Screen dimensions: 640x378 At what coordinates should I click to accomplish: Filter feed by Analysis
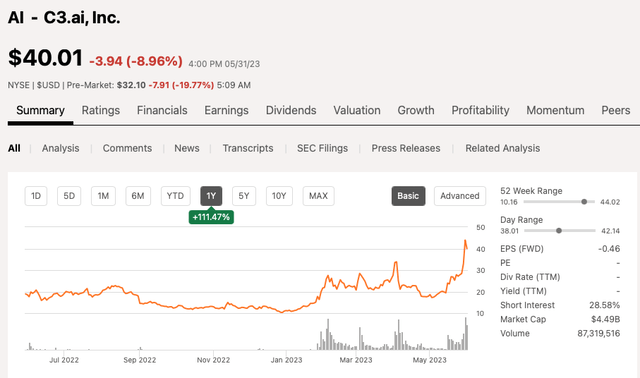60,148
